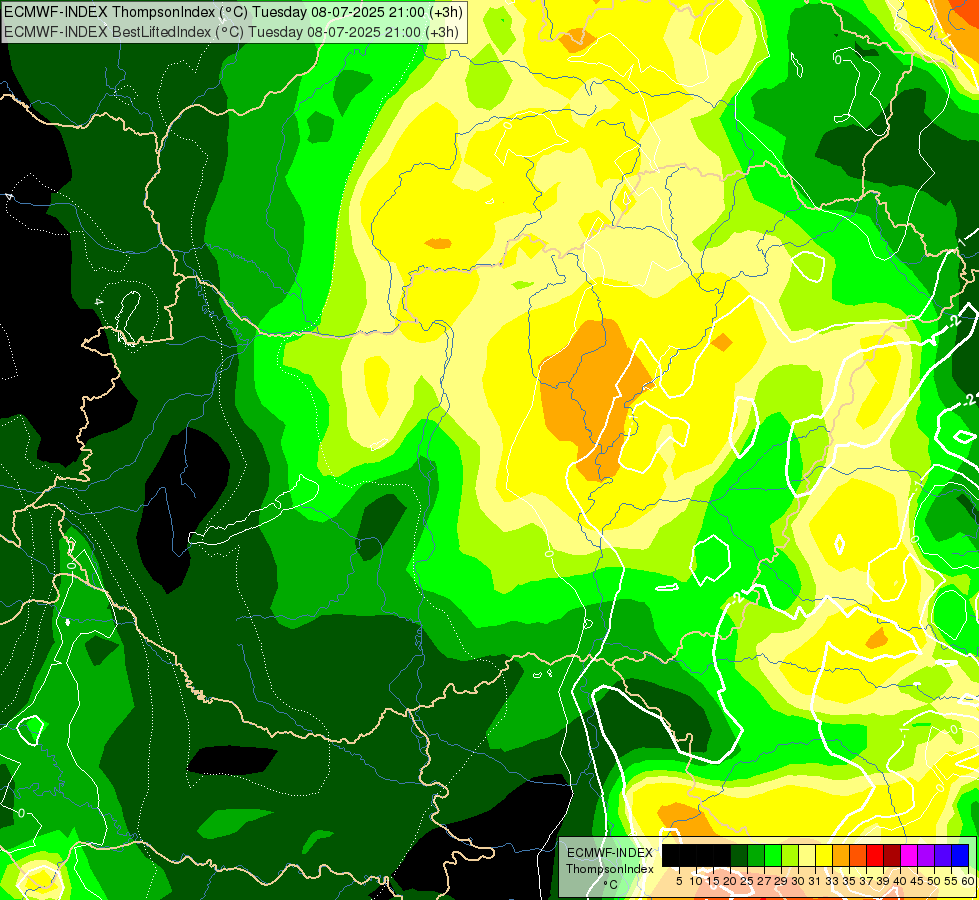
Task: Click legend tick value '5'
Action: click(x=679, y=881)
